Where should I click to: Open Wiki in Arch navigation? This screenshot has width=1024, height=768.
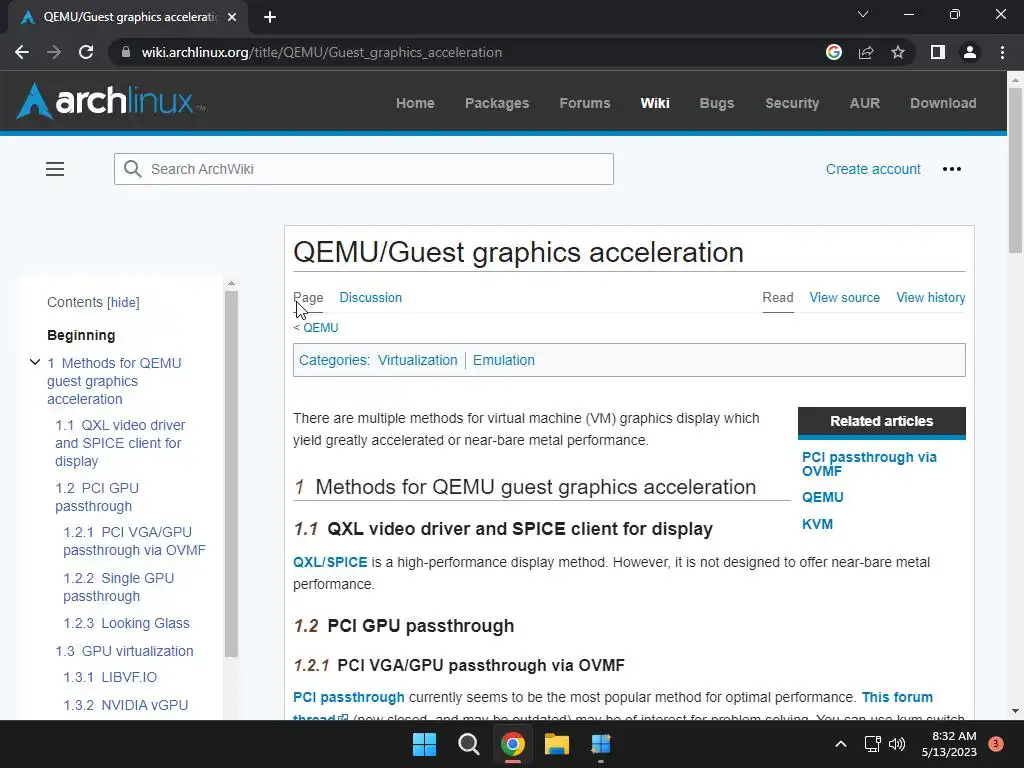point(655,103)
